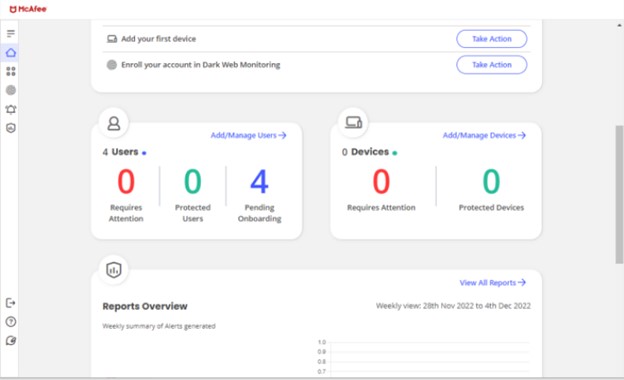Click the Protected Devices count 0
The image size is (624, 380).
491,181
